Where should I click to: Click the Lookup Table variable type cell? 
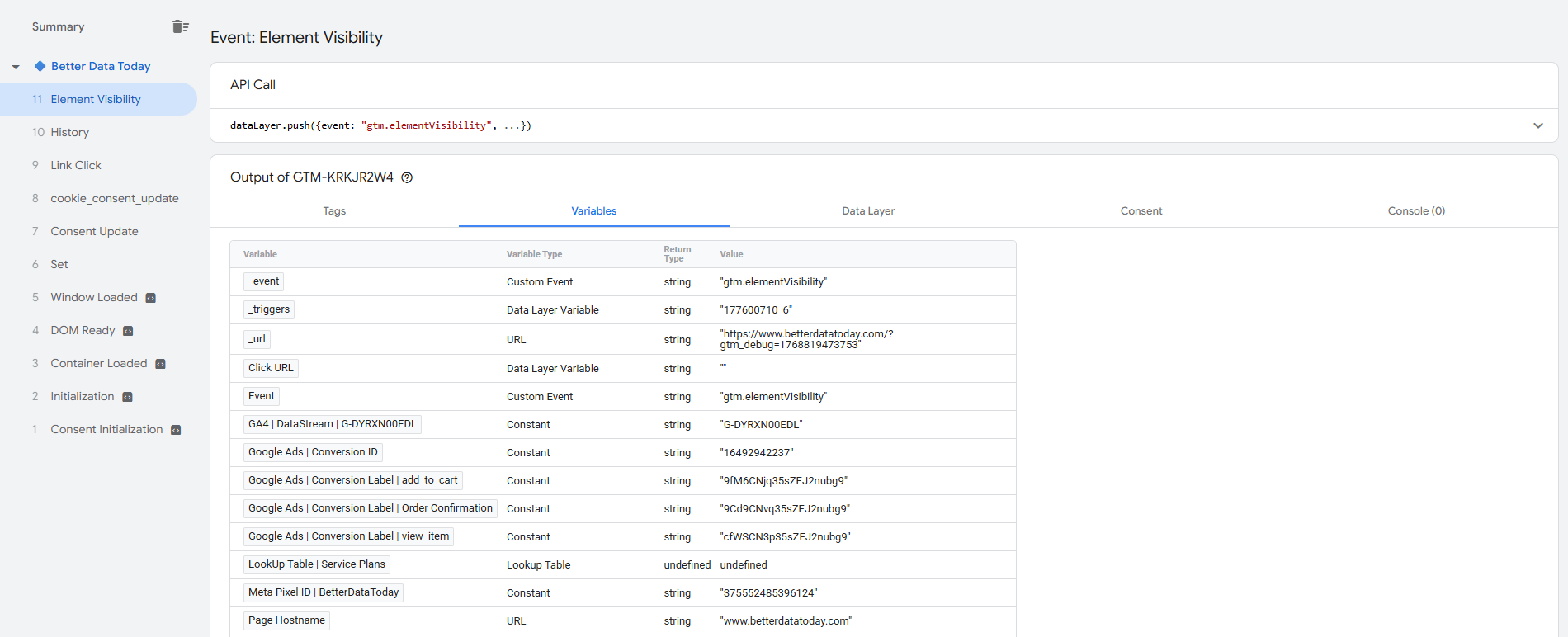(538, 565)
